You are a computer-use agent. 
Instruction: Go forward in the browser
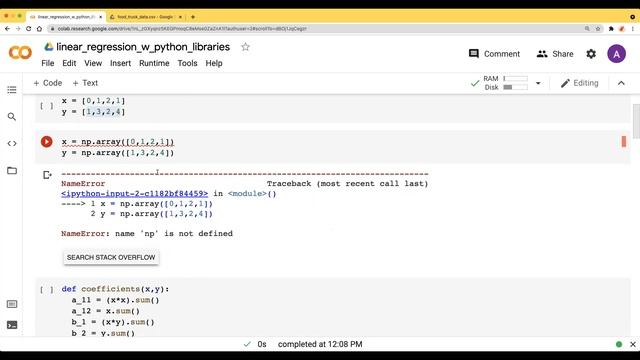pyautogui.click(x=18, y=29)
